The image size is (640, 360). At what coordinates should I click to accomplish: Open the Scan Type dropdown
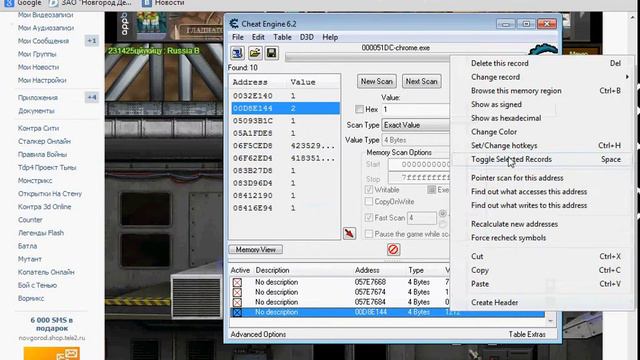click(416, 125)
